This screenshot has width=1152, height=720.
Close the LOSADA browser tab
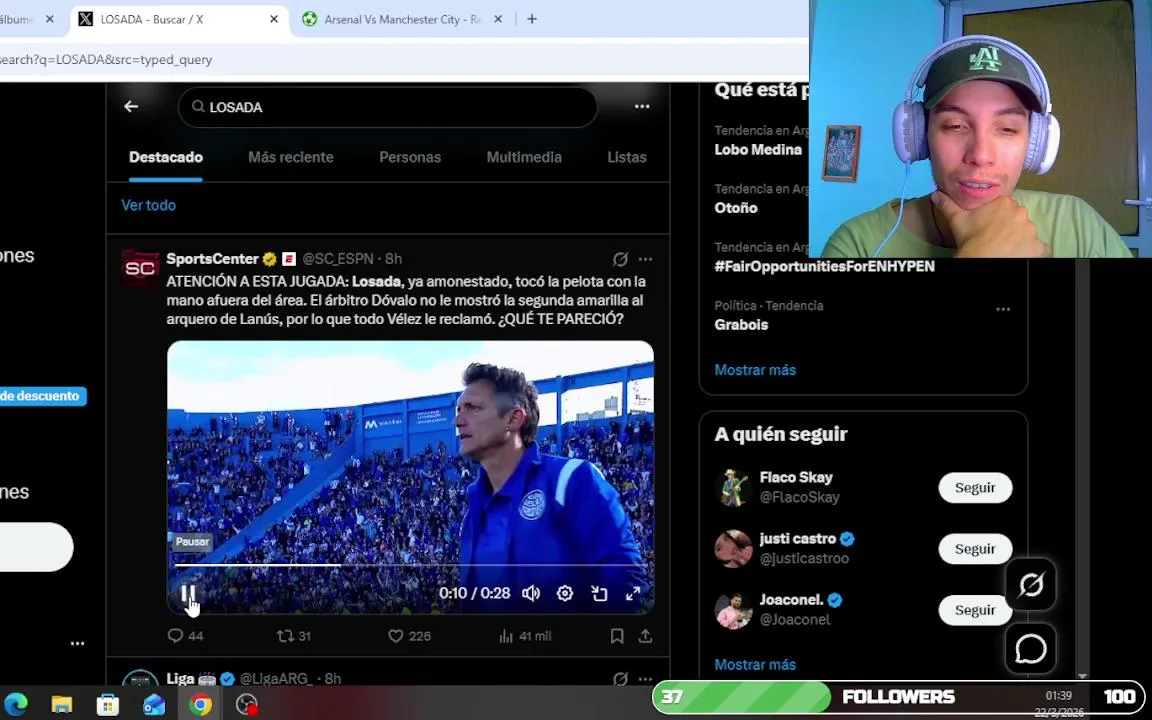click(x=274, y=19)
